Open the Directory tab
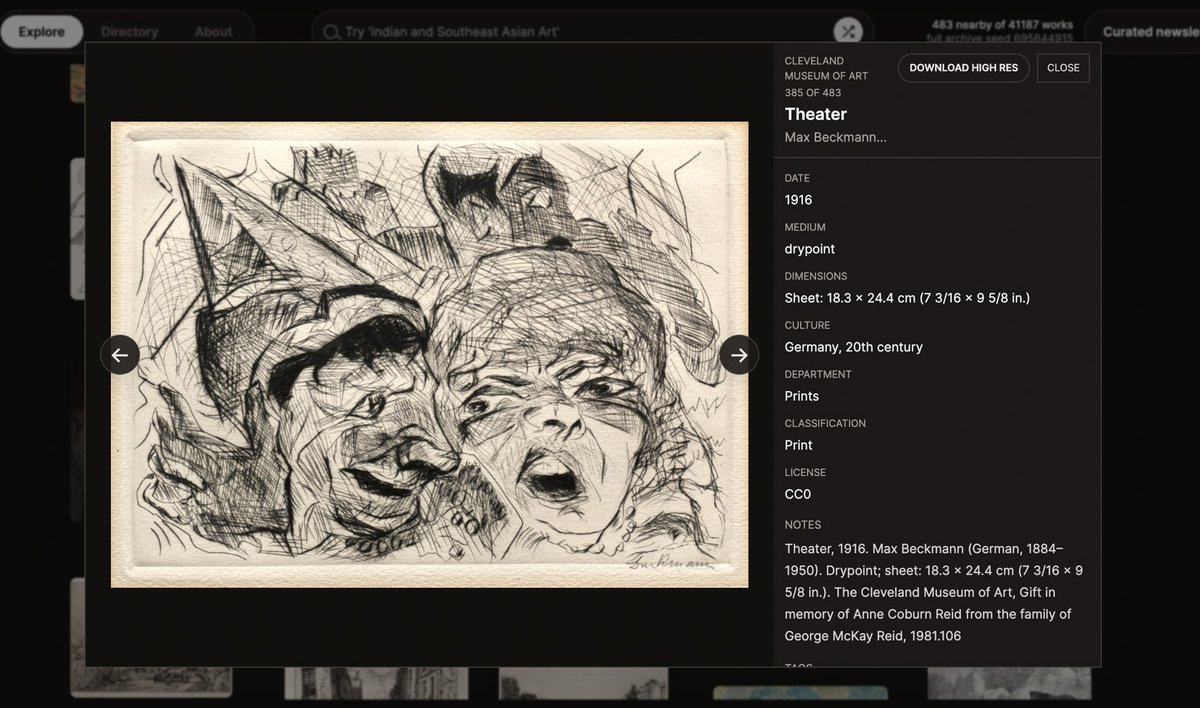Viewport: 1200px width, 708px height. coord(129,32)
